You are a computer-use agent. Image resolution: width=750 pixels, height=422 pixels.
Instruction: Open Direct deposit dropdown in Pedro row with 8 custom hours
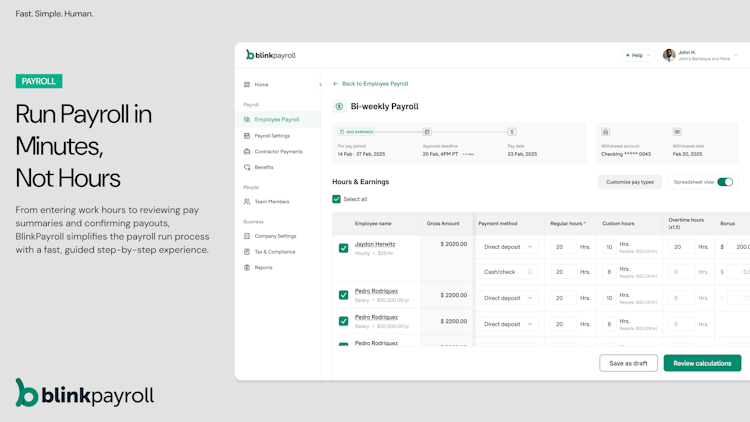(508, 324)
